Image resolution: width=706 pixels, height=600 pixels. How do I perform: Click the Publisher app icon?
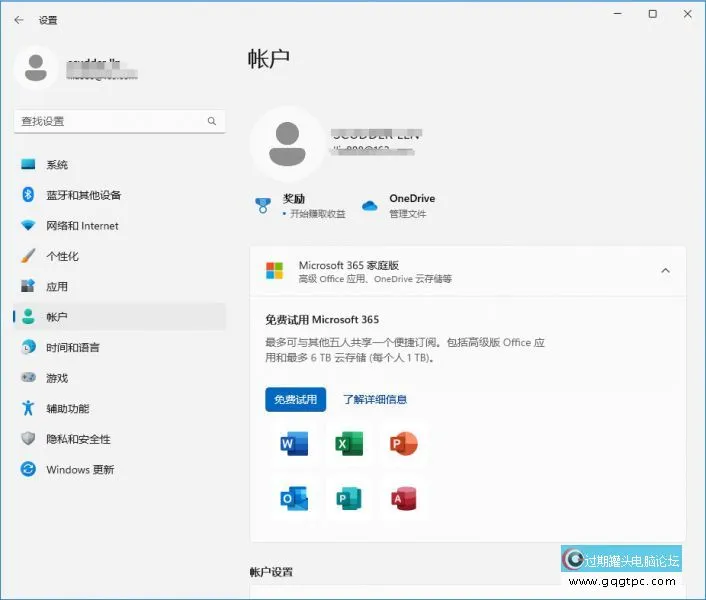(349, 498)
